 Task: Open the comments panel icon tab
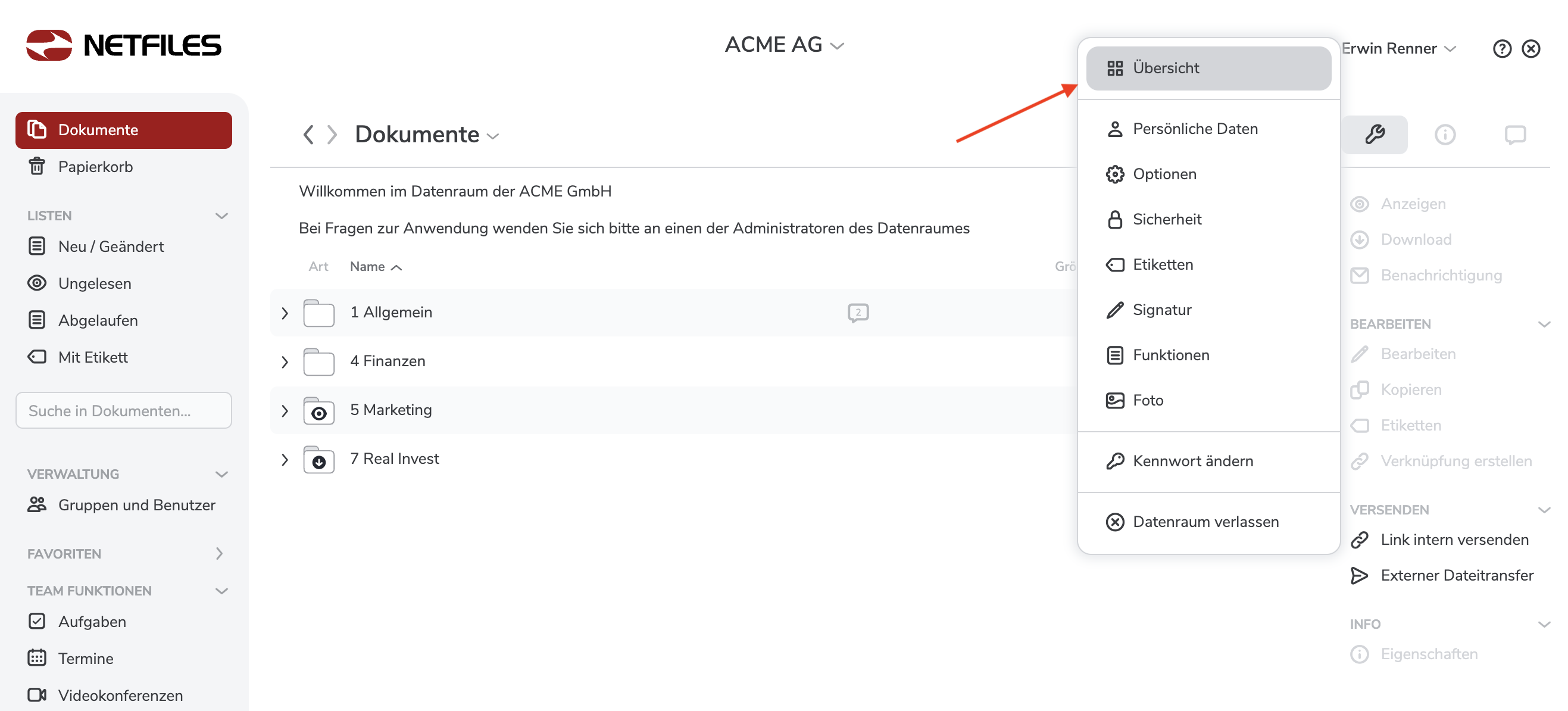(x=1514, y=135)
